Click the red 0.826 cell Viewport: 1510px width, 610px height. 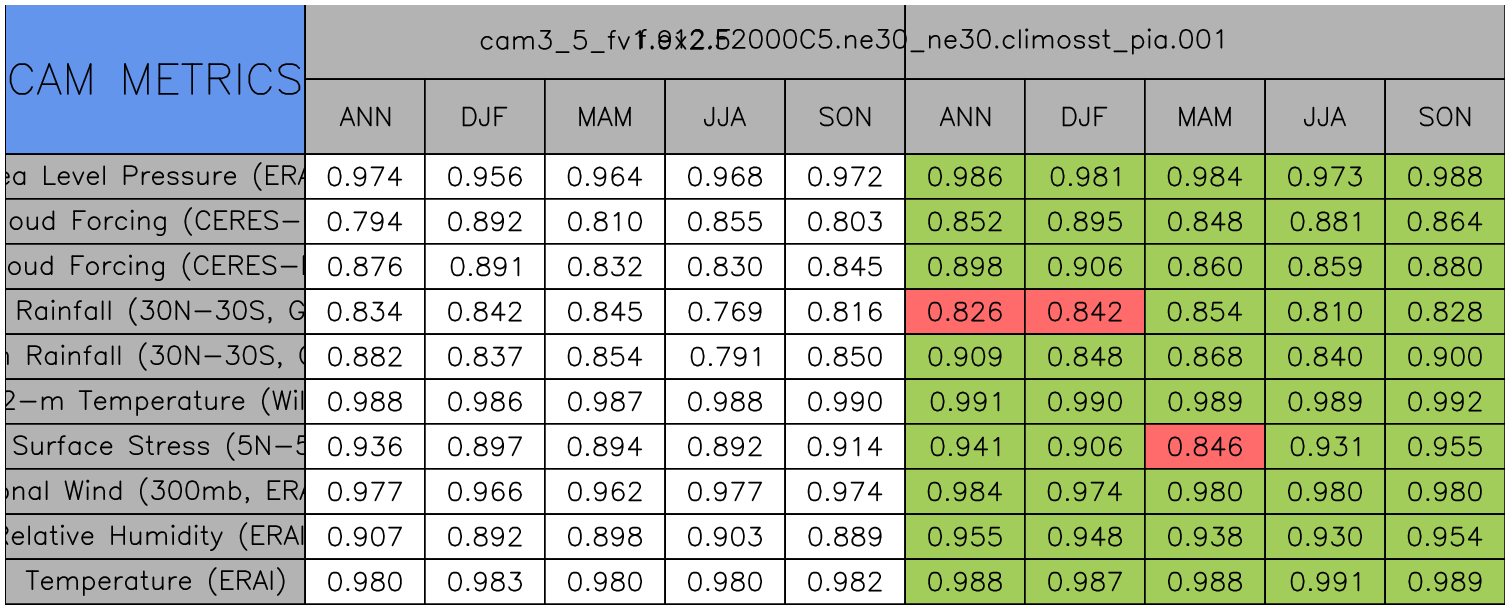pos(965,312)
